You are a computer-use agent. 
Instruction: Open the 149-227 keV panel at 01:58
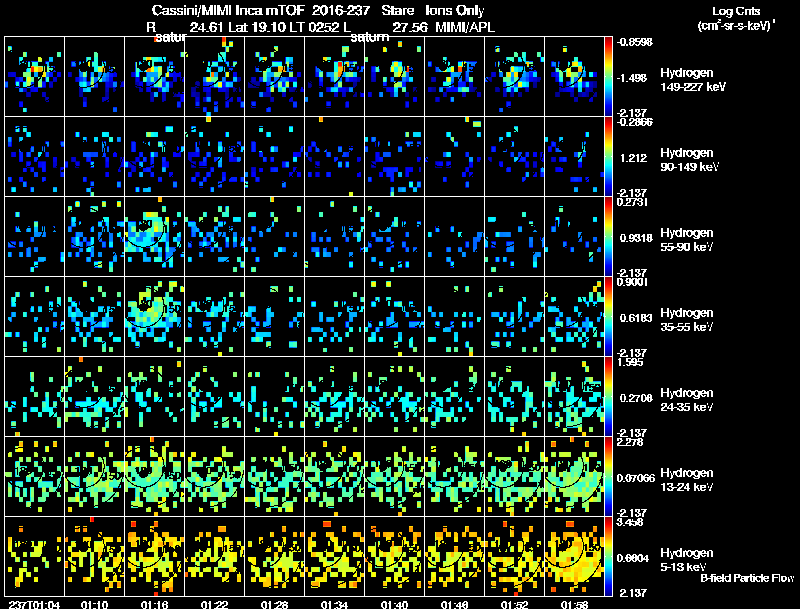pyautogui.click(x=574, y=77)
